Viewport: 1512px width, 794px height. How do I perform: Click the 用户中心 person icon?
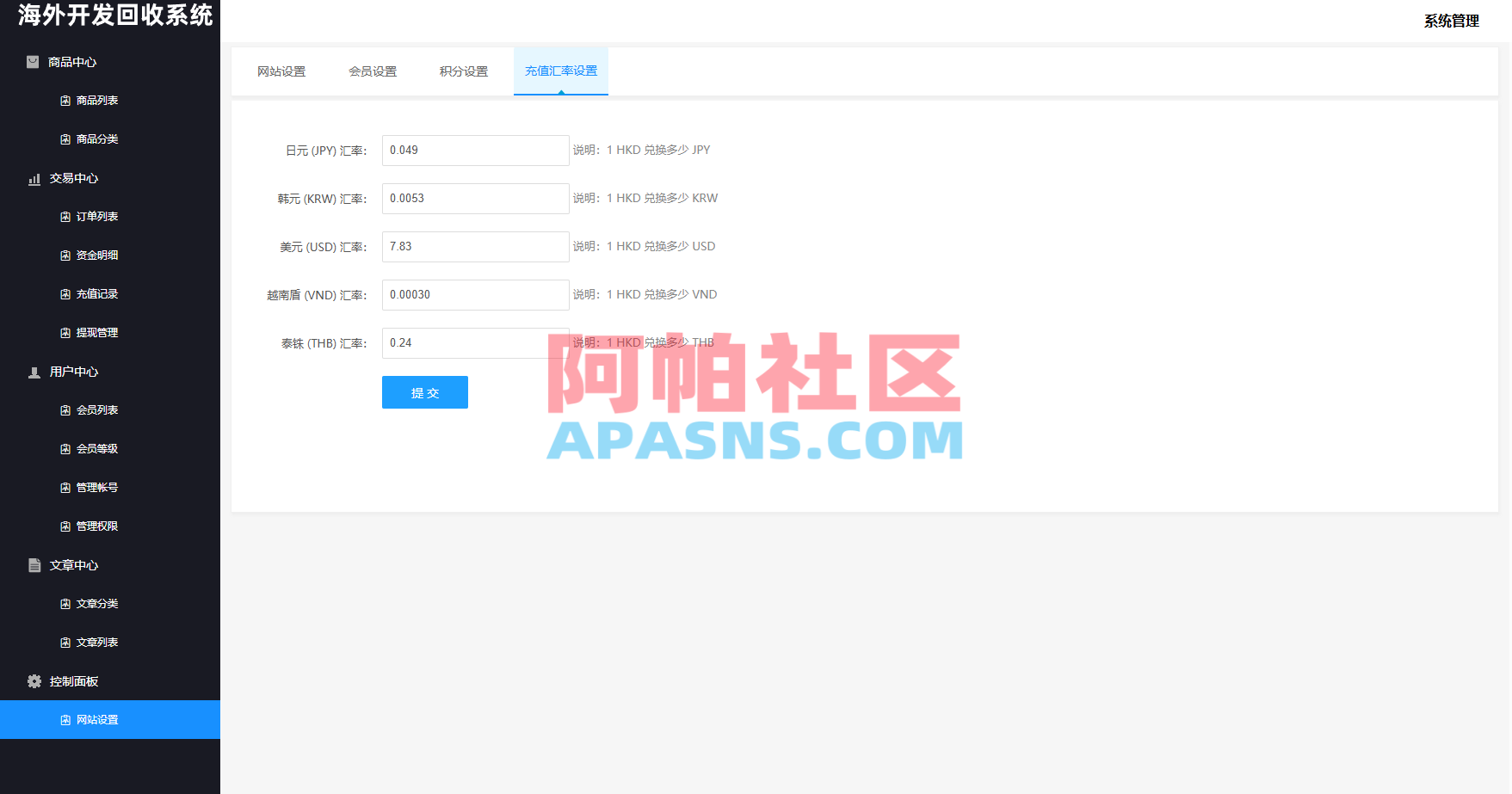34,372
